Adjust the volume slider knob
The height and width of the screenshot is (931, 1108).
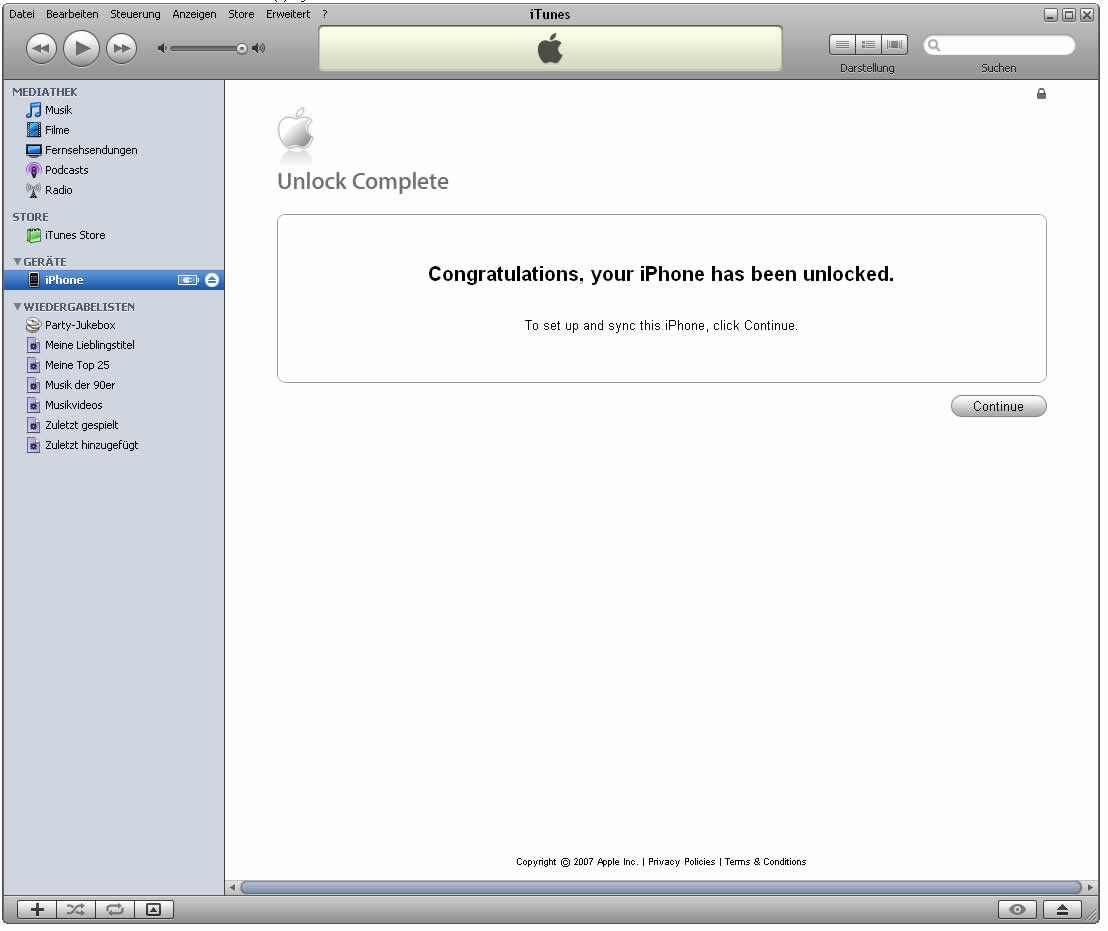coord(242,48)
